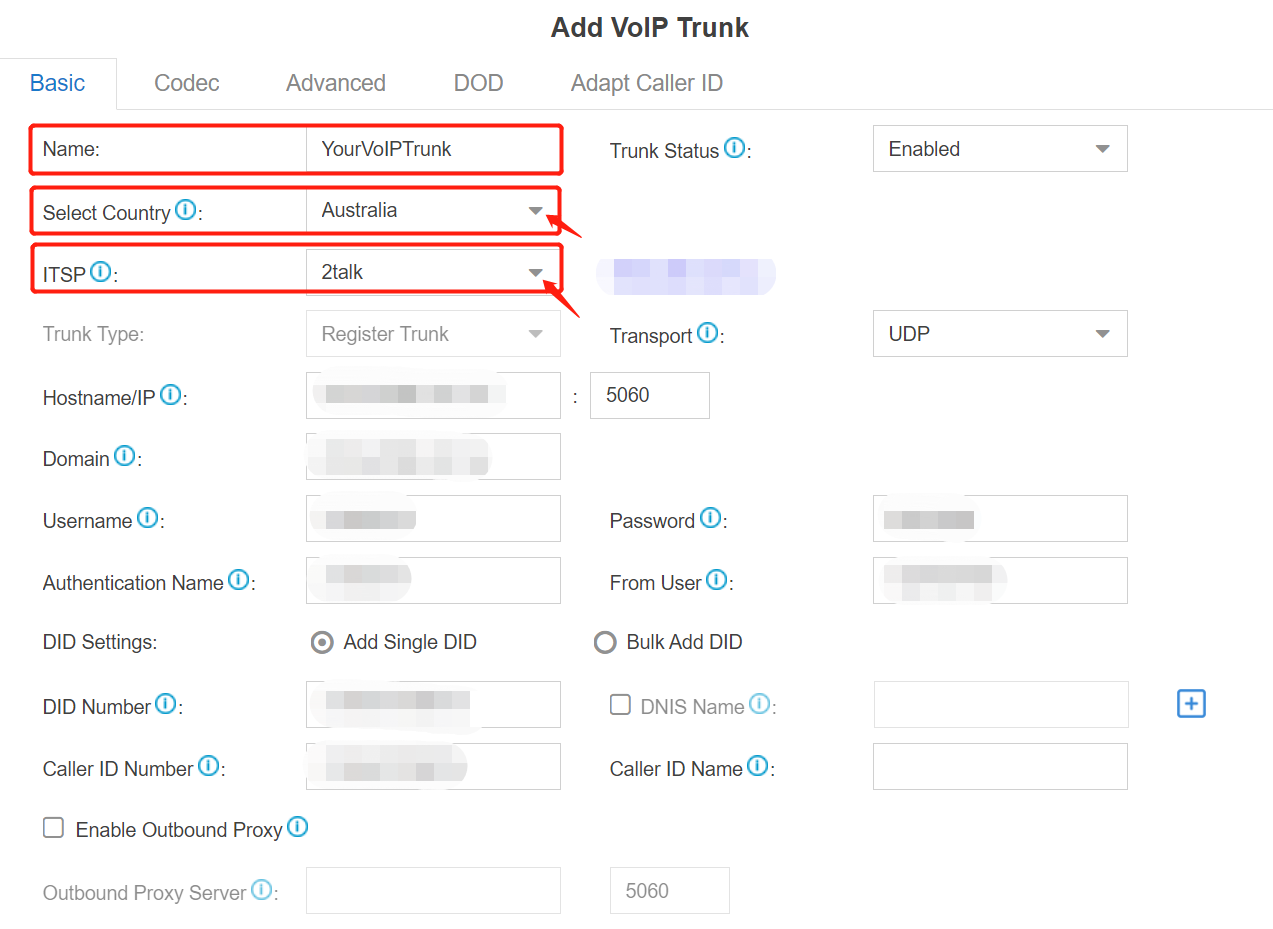Click the DID Number info icon

coord(165,703)
